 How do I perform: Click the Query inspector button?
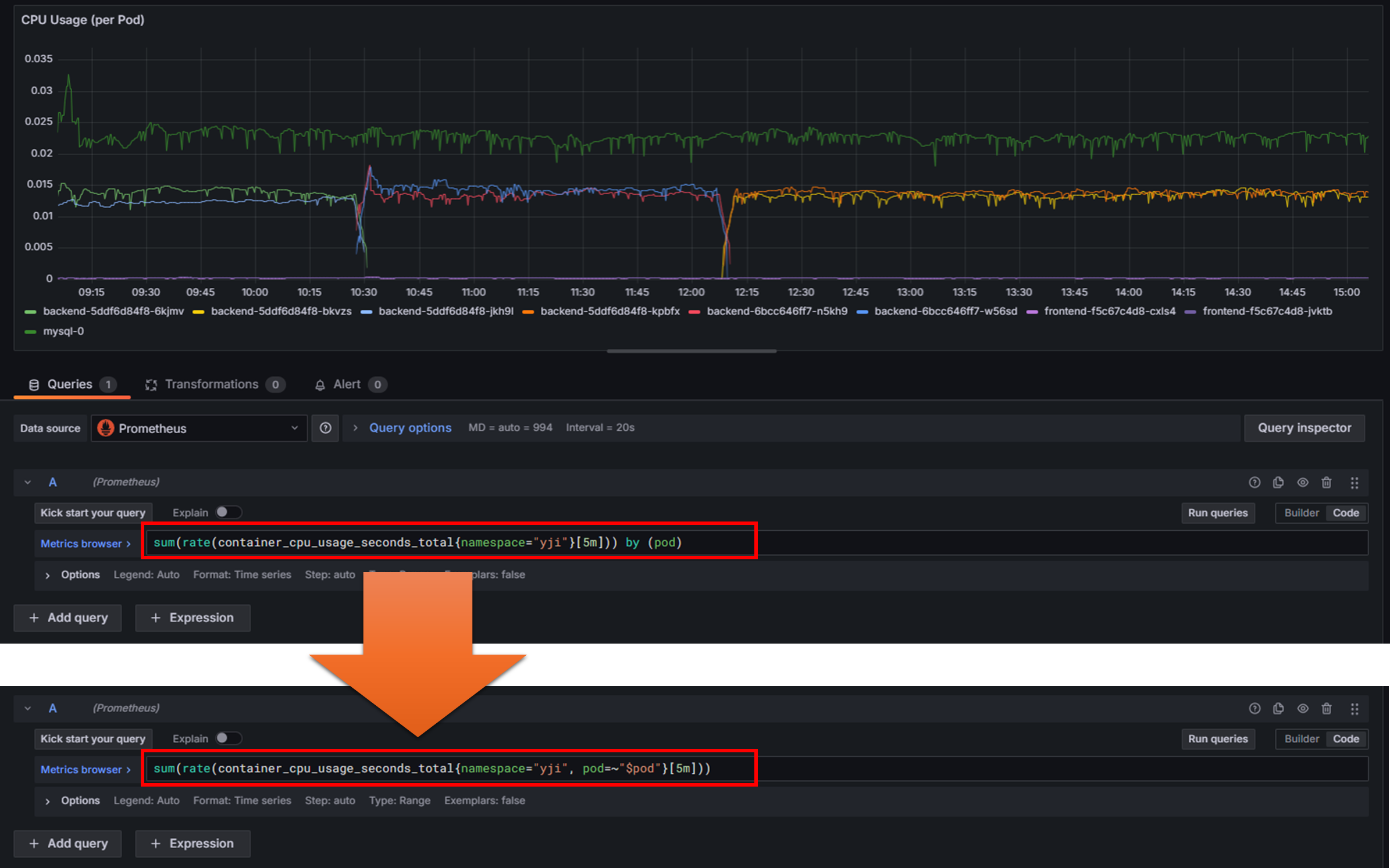coord(1304,428)
